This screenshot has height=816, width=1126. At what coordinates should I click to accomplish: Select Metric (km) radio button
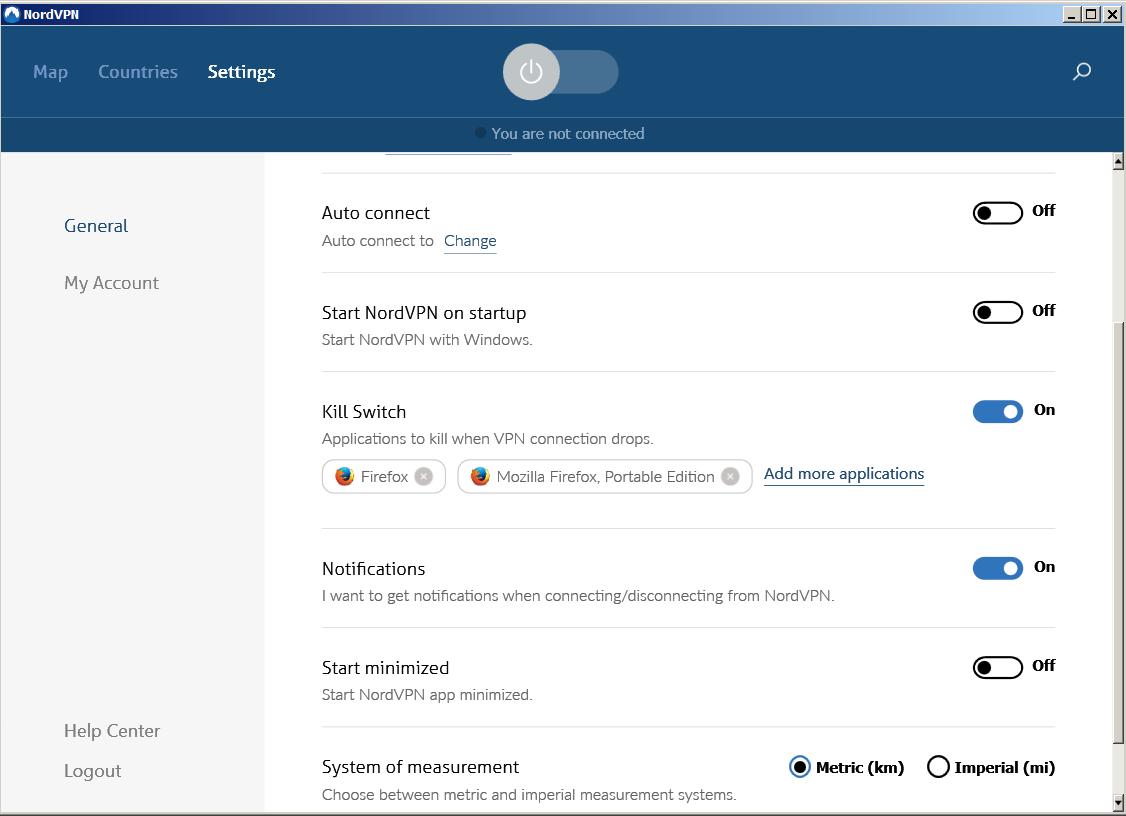[x=799, y=767]
